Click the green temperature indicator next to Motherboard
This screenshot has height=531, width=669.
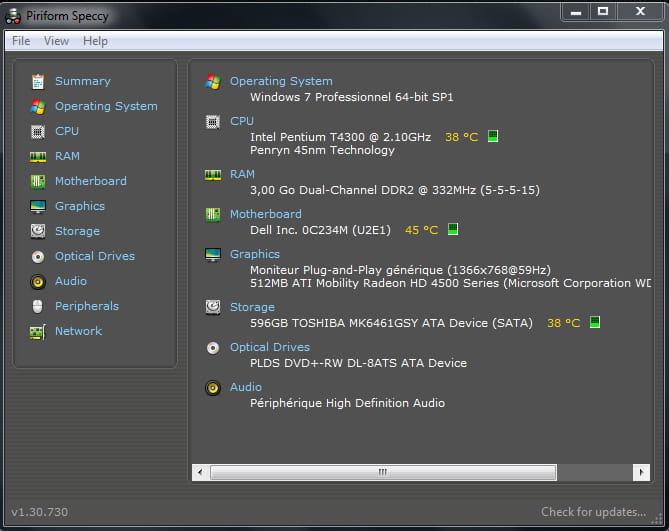453,229
